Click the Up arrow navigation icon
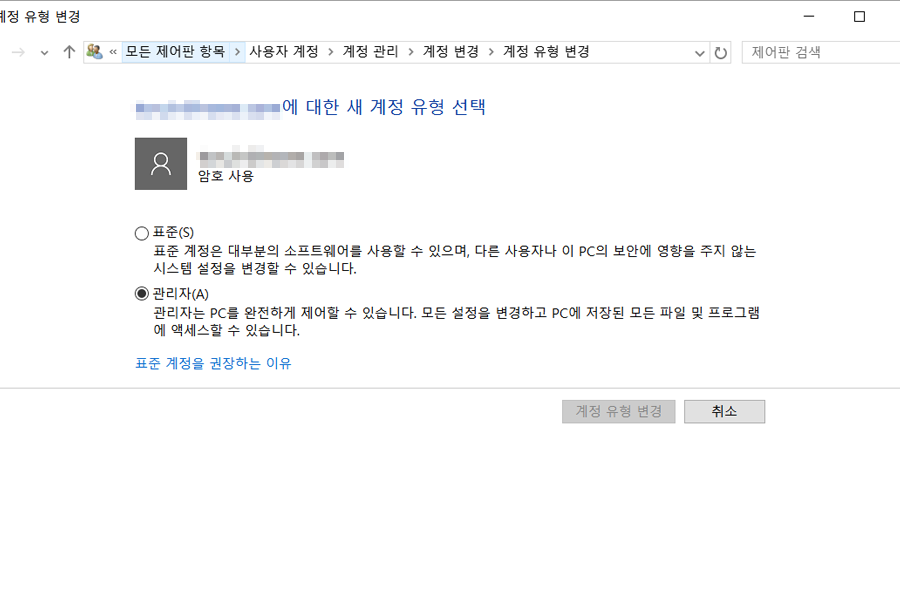 tap(69, 52)
